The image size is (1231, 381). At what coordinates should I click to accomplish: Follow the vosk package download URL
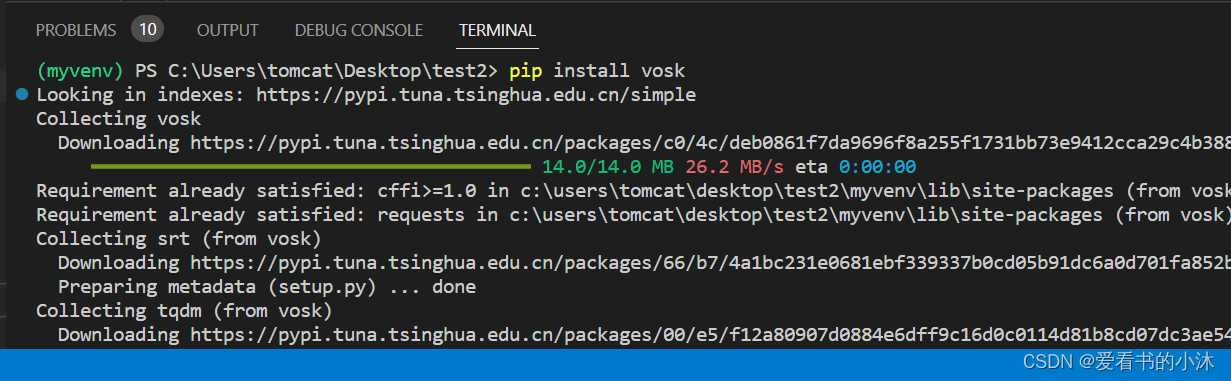710,143
